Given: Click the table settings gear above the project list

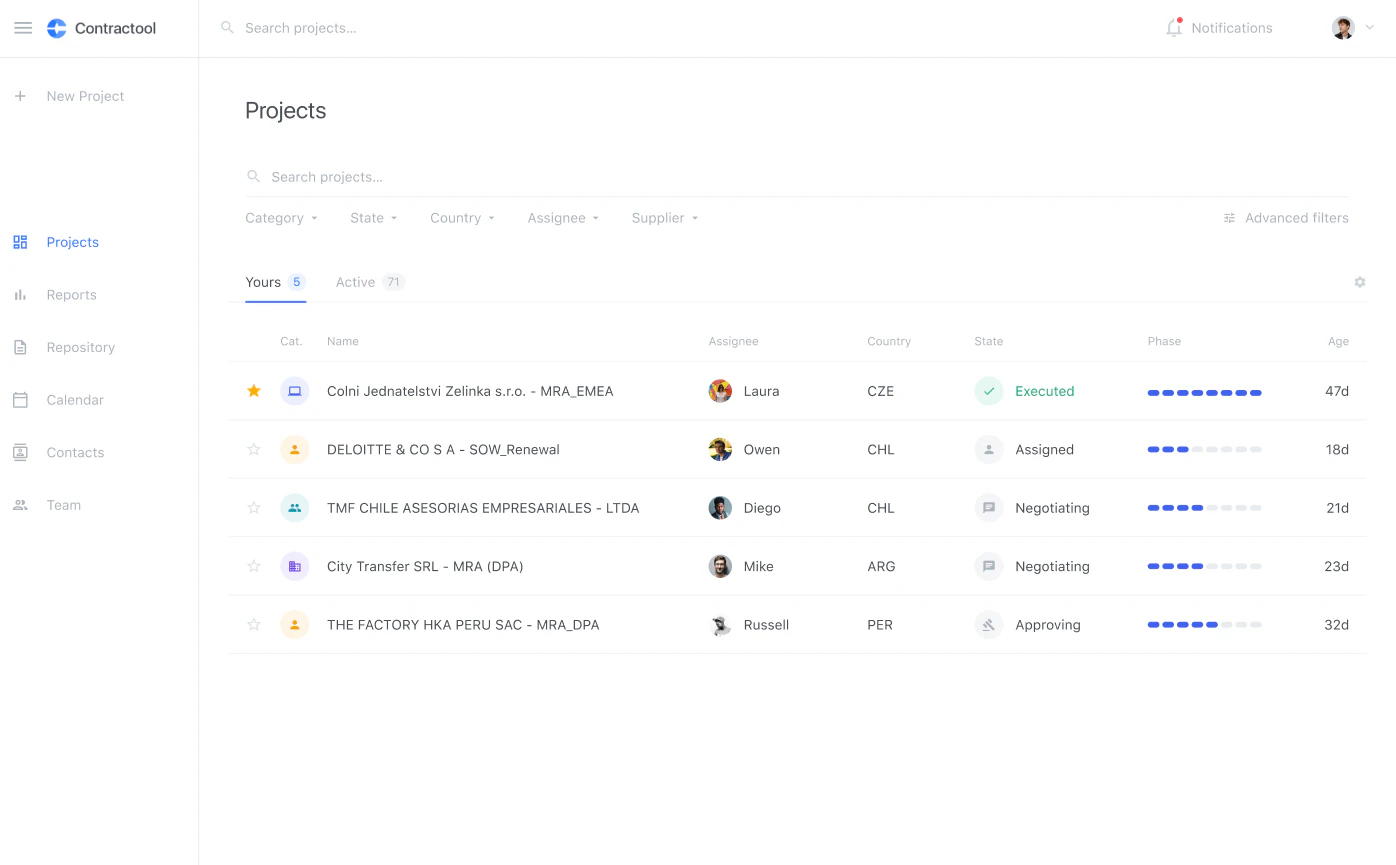Looking at the screenshot, I should point(1359,282).
